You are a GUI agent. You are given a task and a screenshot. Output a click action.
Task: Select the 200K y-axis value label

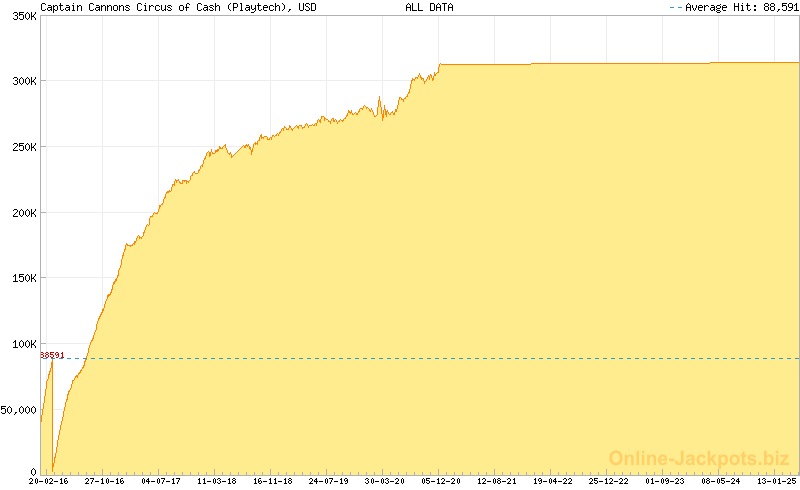tap(20, 212)
